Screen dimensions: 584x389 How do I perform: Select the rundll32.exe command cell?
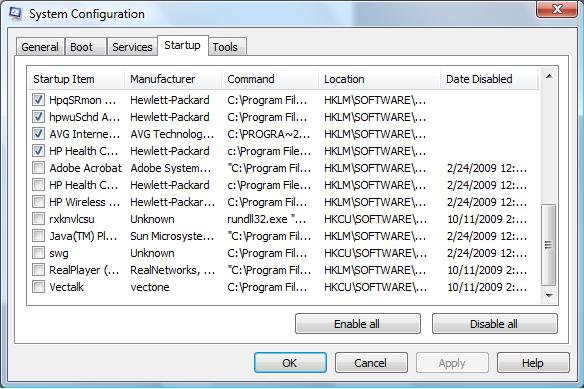[267, 219]
